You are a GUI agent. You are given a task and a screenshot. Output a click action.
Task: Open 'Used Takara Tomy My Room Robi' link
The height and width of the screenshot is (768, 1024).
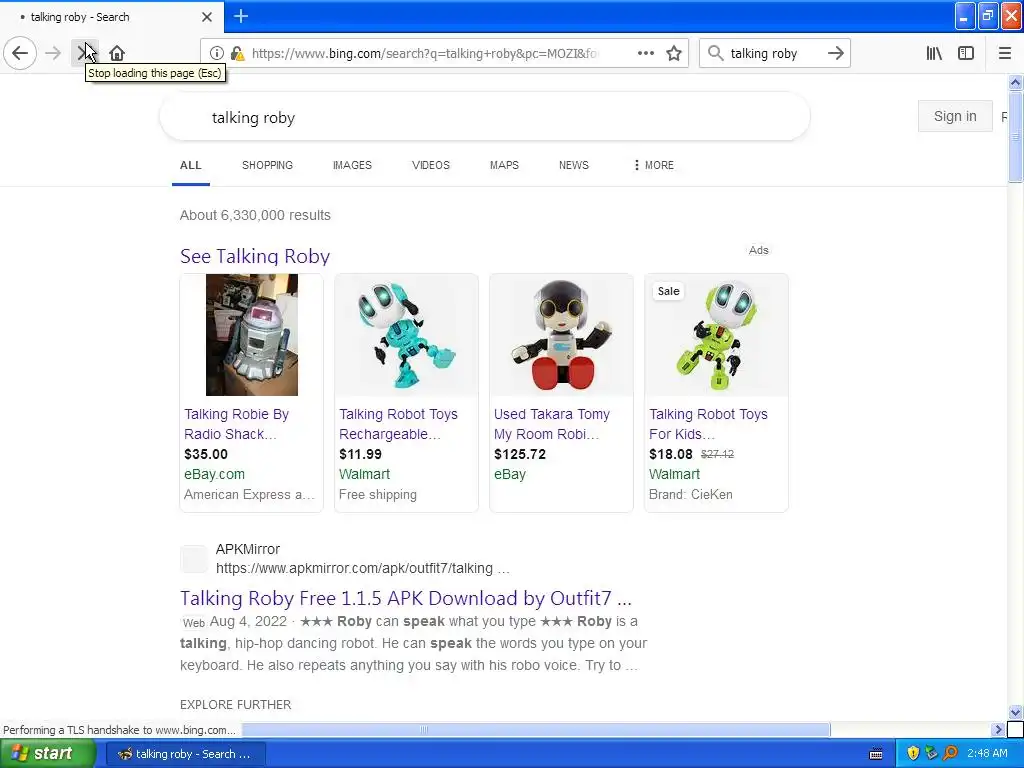click(552, 424)
